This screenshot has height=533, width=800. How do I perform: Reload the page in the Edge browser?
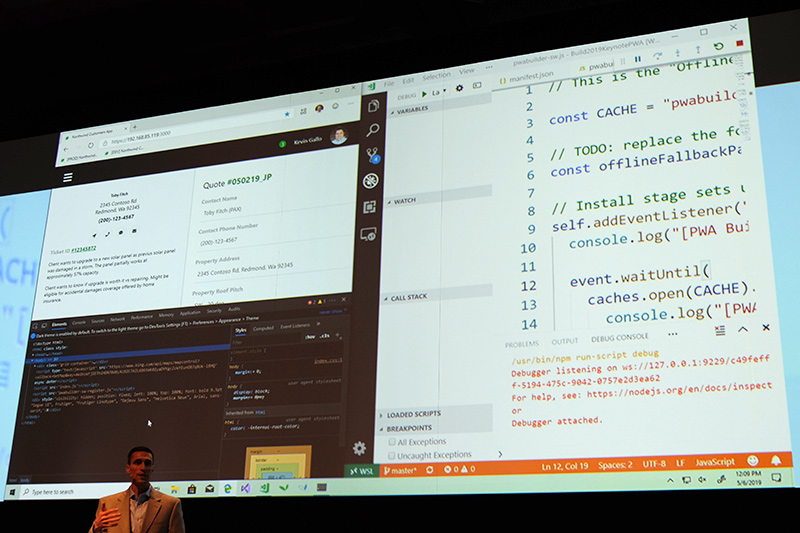[90, 146]
